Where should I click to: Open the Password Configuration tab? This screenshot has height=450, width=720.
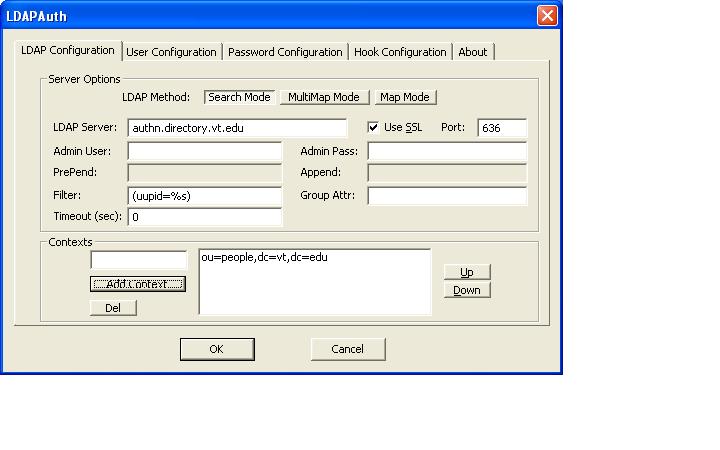(x=285, y=52)
